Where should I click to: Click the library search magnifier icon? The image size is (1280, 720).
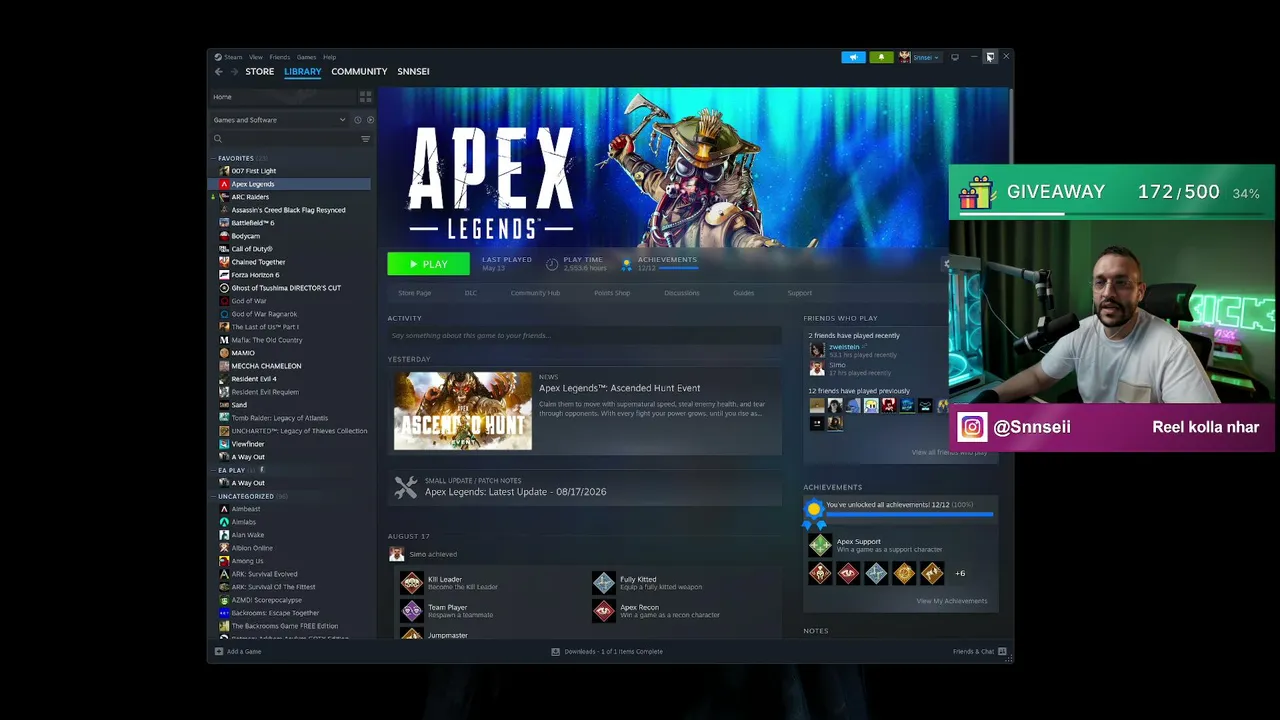pos(218,139)
